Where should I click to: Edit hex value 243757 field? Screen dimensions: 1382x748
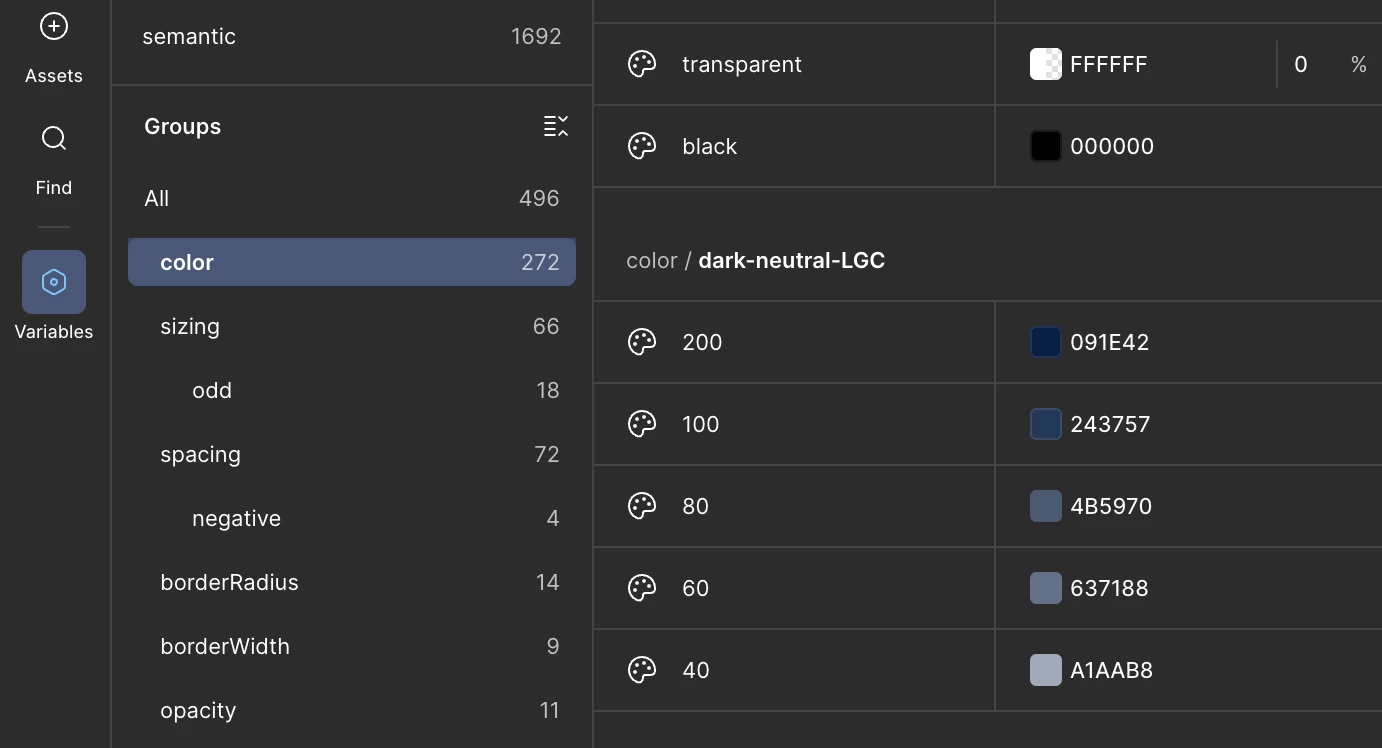pyautogui.click(x=1110, y=424)
